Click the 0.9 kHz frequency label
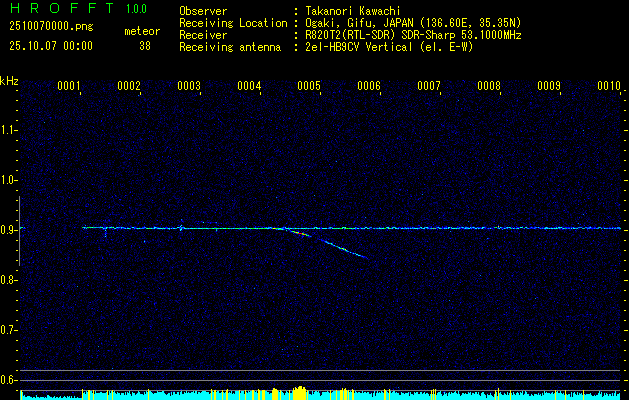629x400 pixels. [8, 230]
